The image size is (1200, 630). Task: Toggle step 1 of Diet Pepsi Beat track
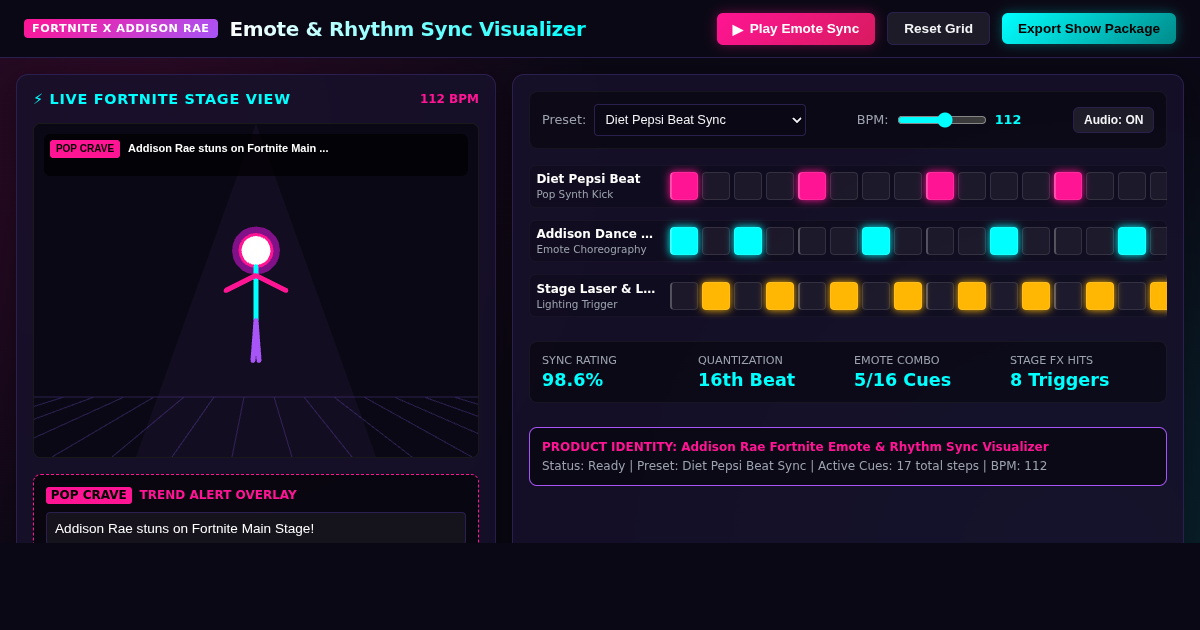coord(684,186)
